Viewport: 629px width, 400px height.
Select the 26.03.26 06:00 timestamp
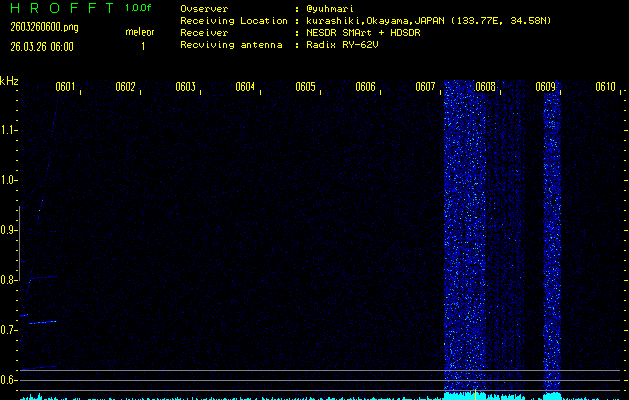[x=38, y=45]
